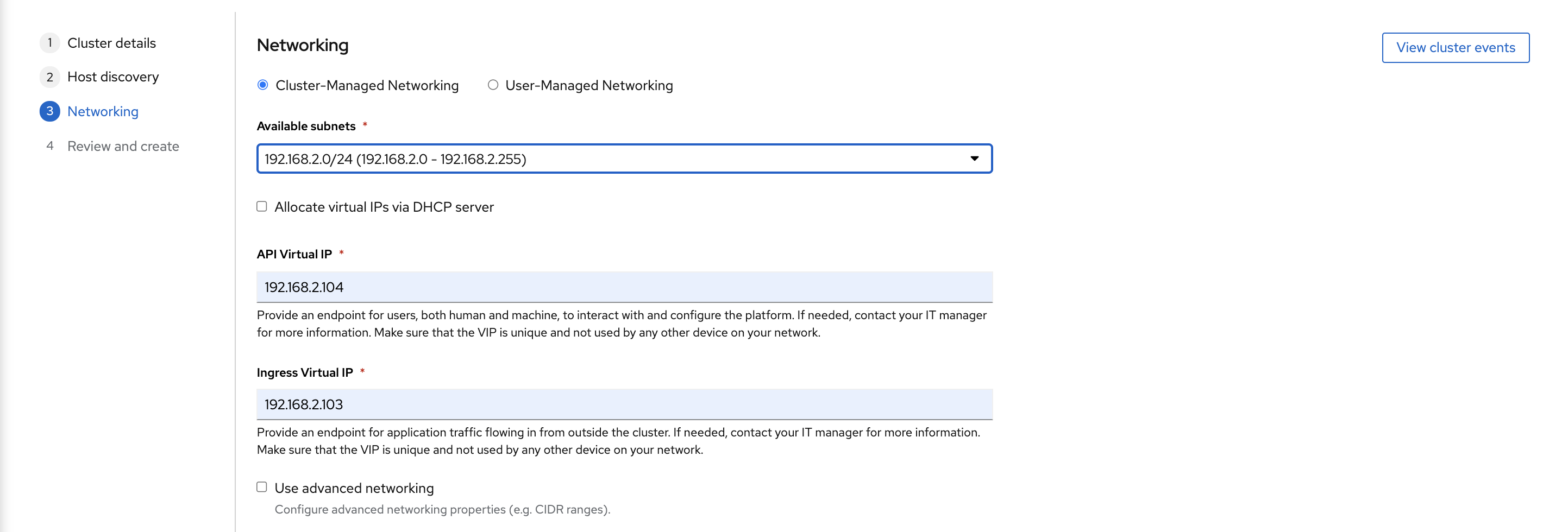Expand the 192.168.2.0/24 subnet list
Viewport: 1568px width, 532px height.
624,159
